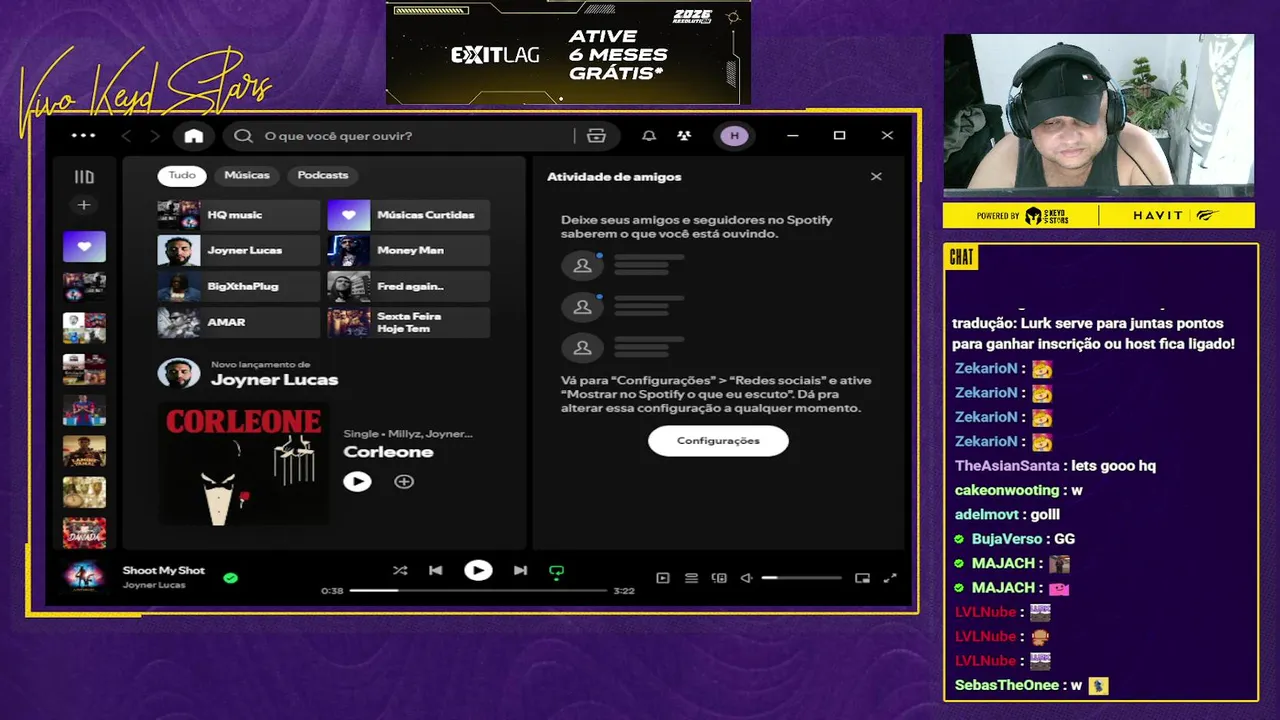The width and height of the screenshot is (1280, 720).
Task: Skip to previous track
Action: coord(436,571)
